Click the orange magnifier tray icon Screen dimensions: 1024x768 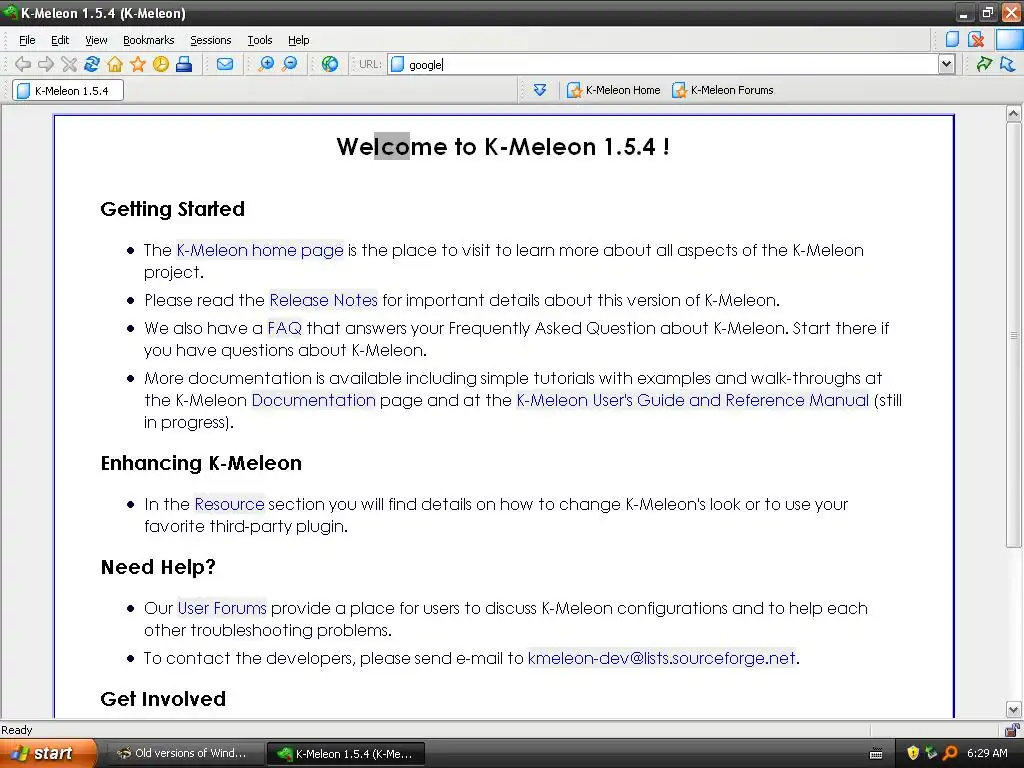pos(950,753)
